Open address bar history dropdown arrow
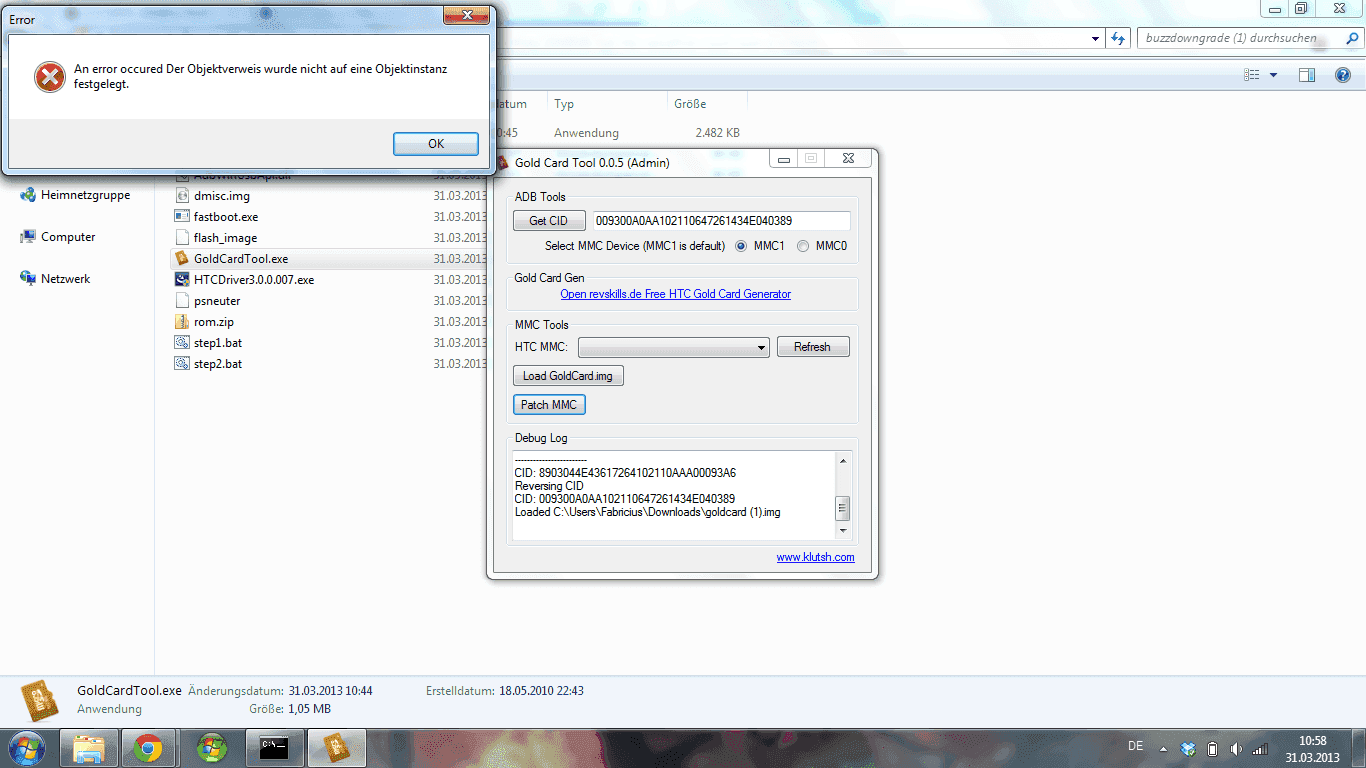Viewport: 1366px width, 768px height. 1096,39
